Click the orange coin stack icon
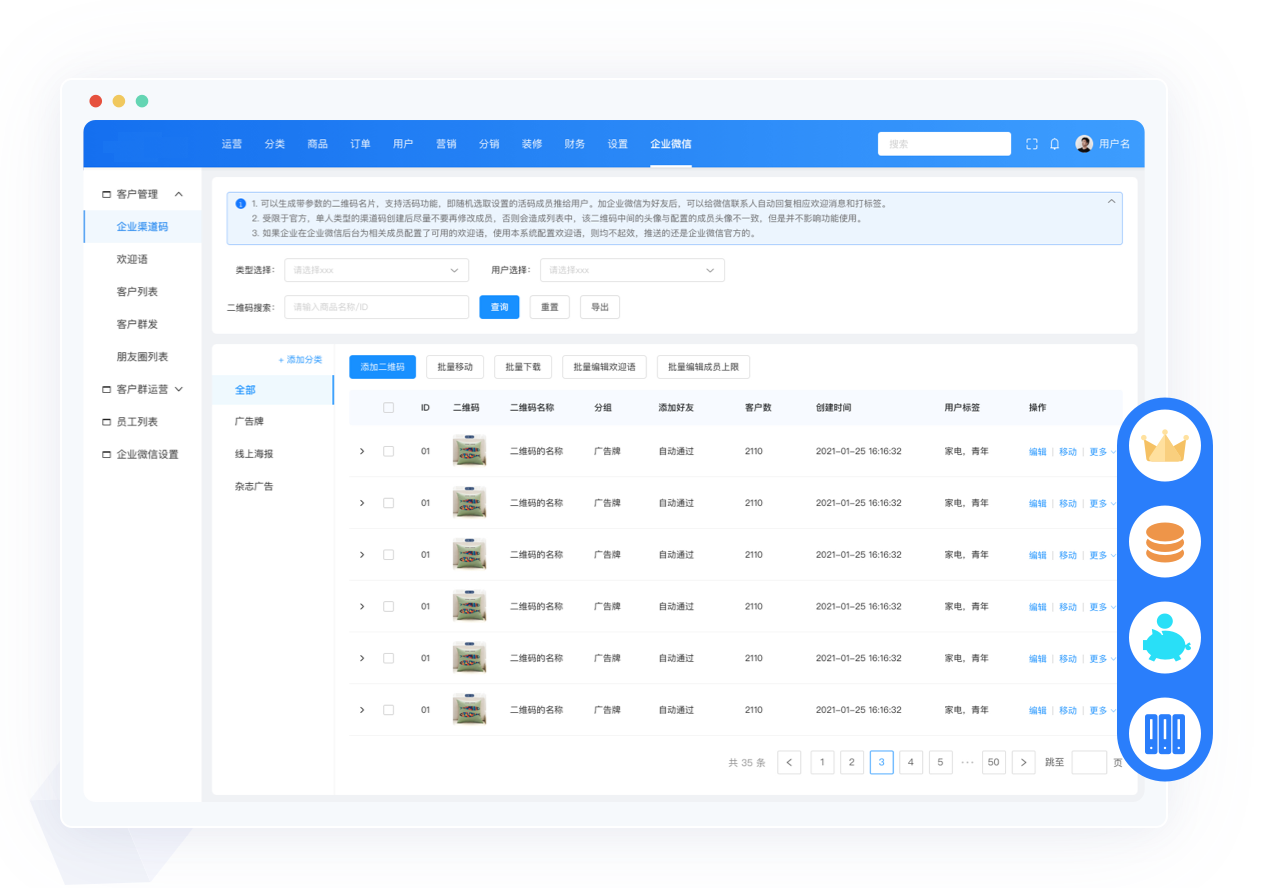The height and width of the screenshot is (888, 1282). pyautogui.click(x=1164, y=541)
